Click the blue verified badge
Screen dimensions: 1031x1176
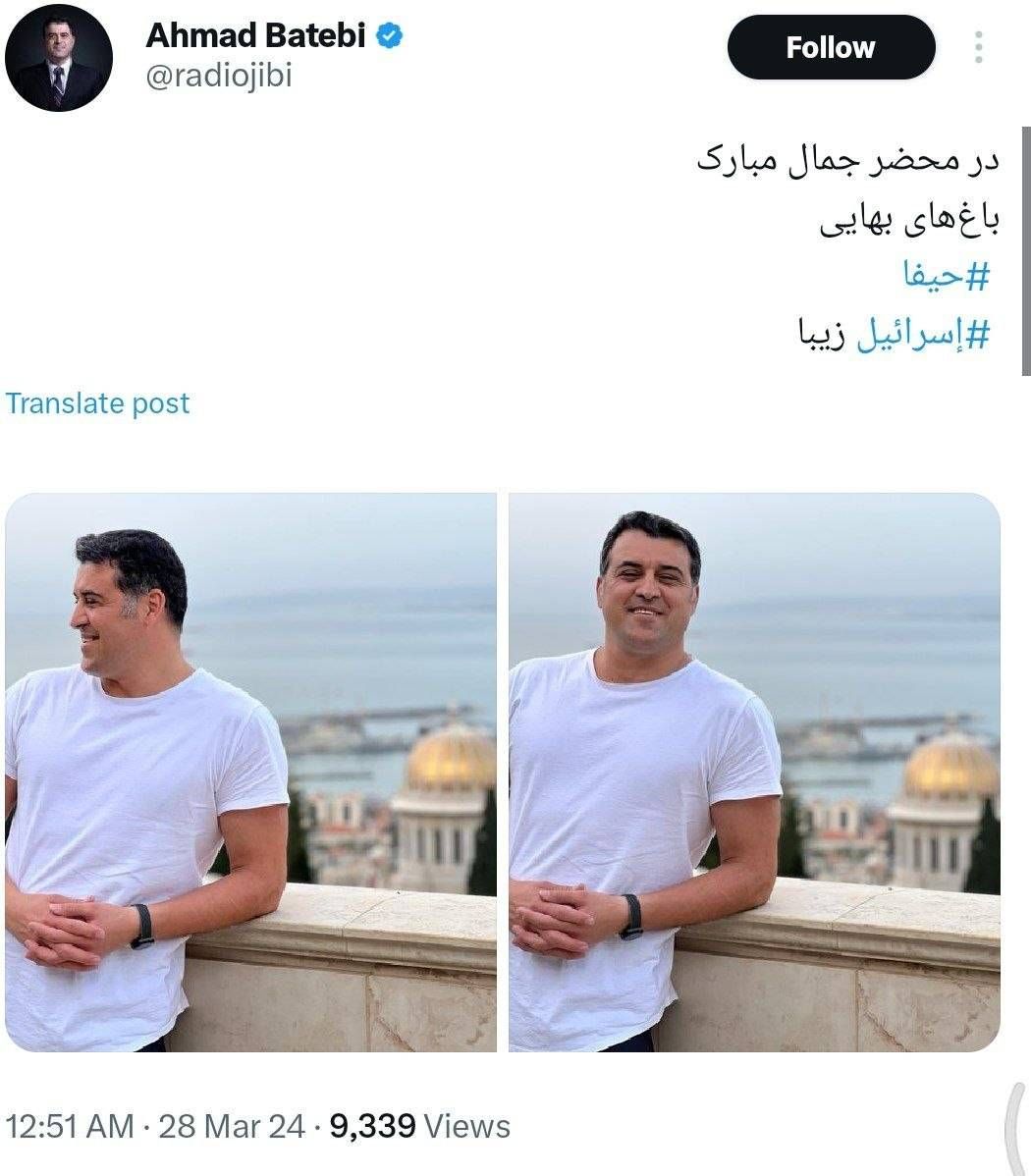pyautogui.click(x=389, y=35)
